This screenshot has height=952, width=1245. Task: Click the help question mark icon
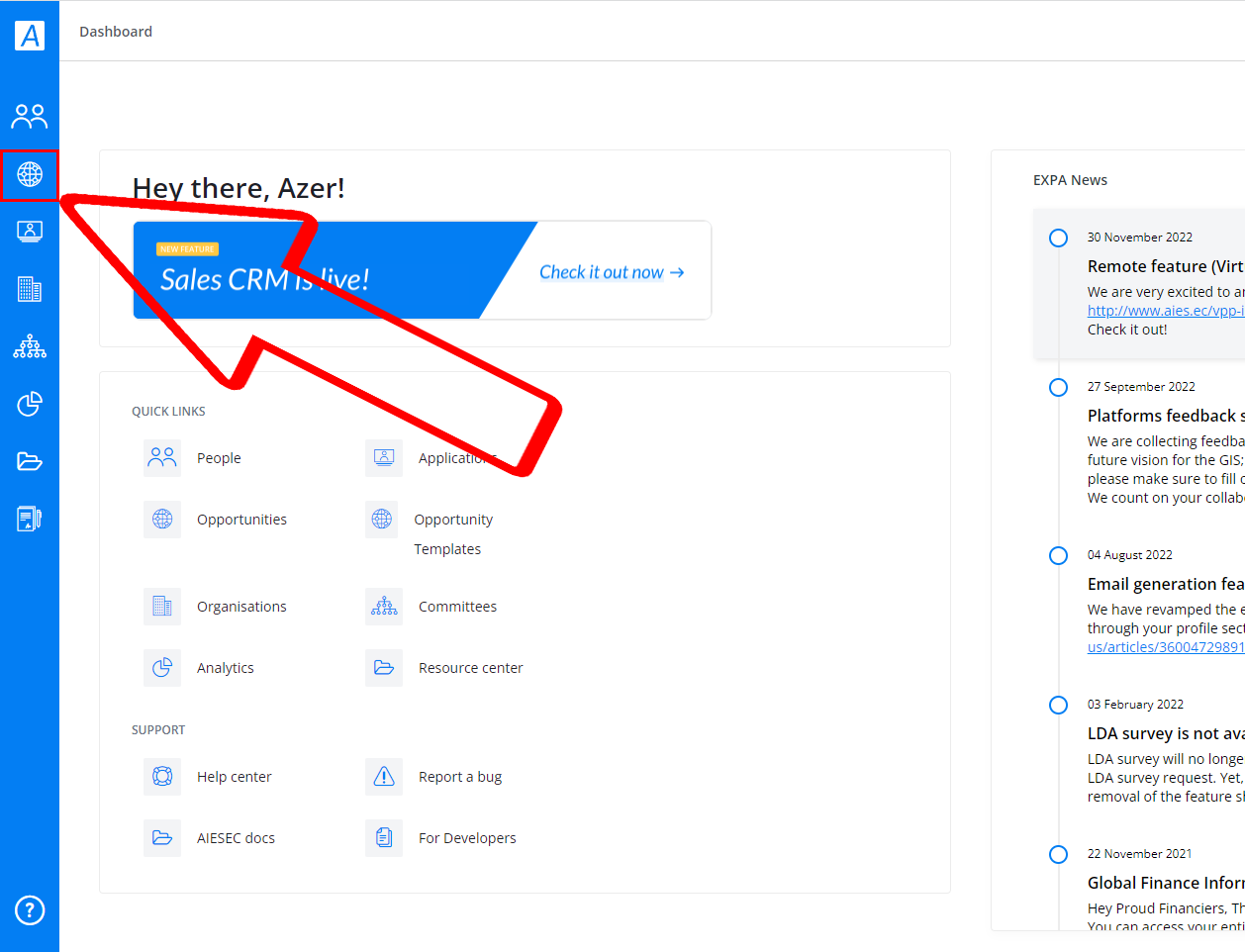tap(30, 909)
